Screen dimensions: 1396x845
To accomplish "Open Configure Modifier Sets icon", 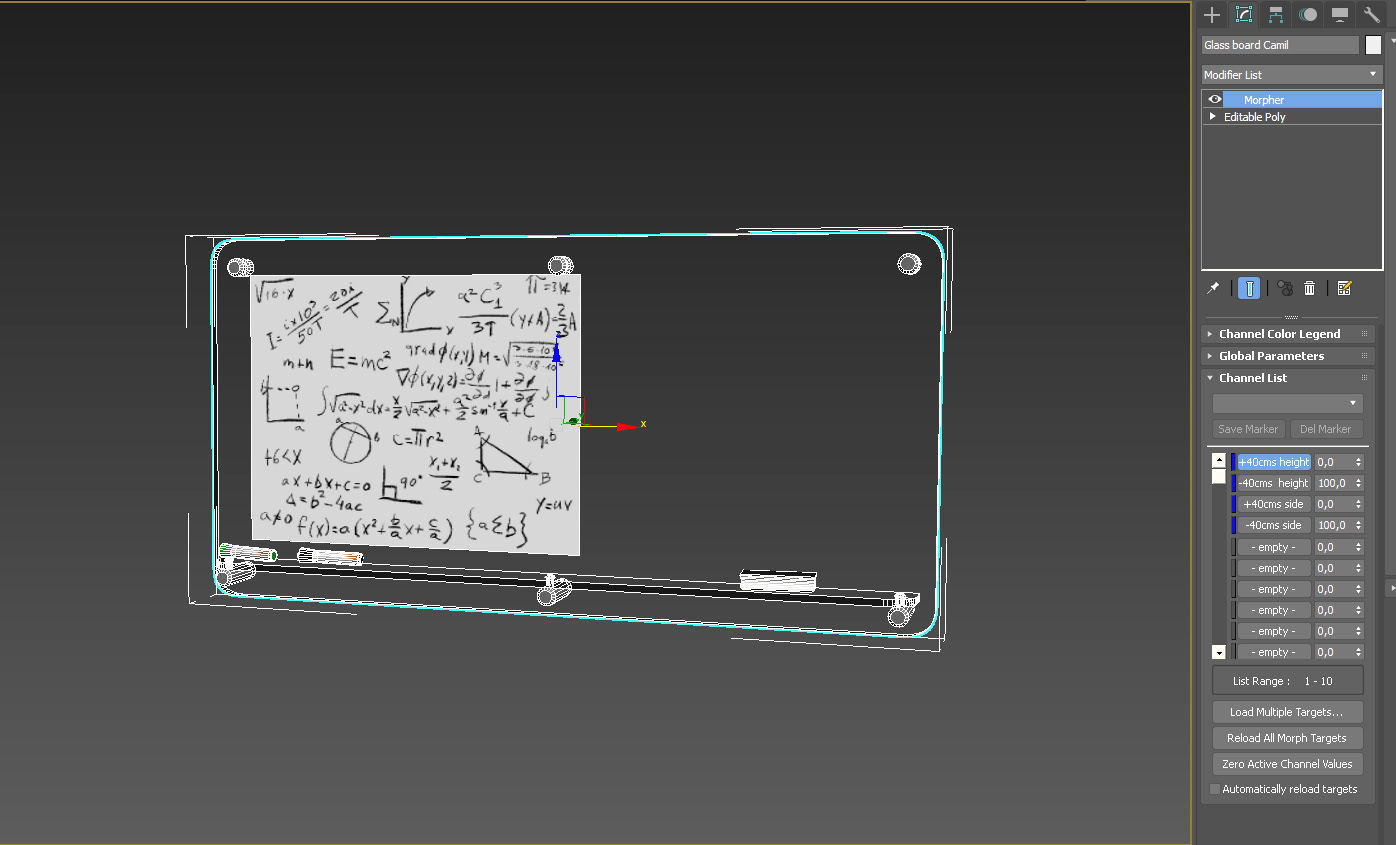I will tap(1344, 288).
